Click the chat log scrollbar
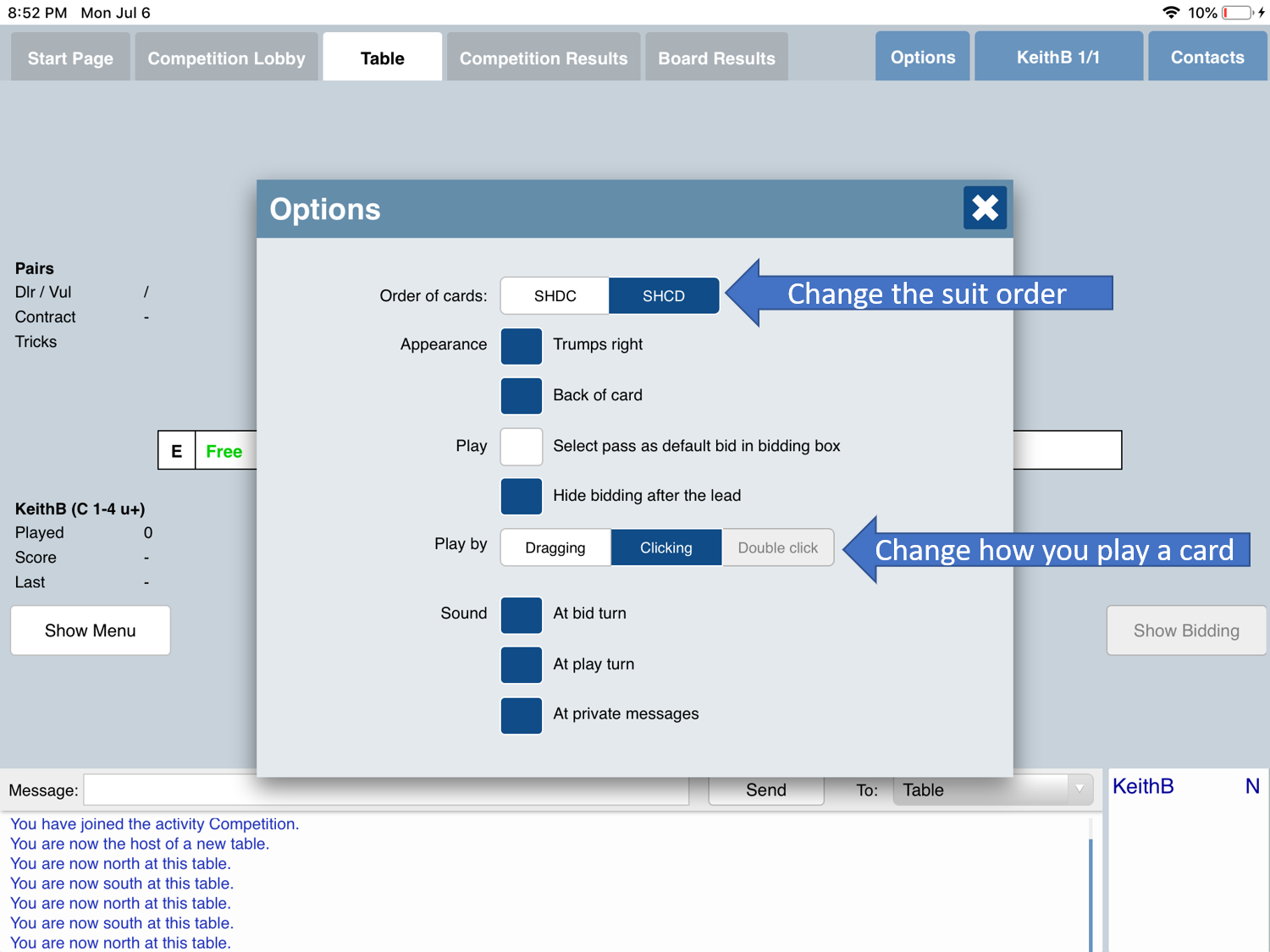Image resolution: width=1270 pixels, height=952 pixels. [x=1091, y=889]
